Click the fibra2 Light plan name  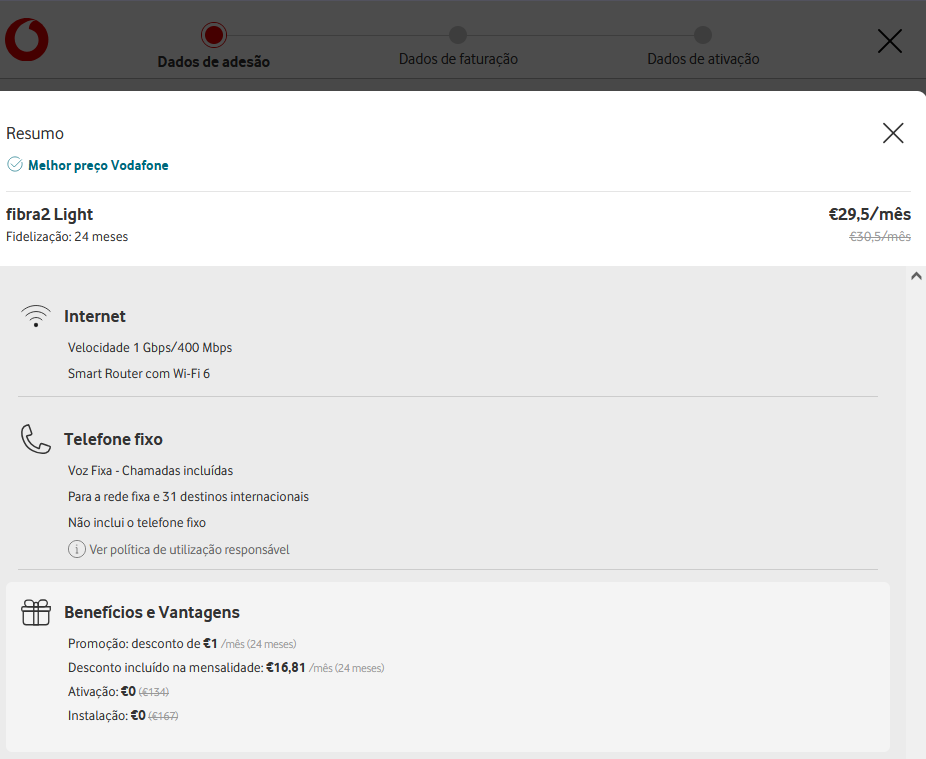[50, 214]
